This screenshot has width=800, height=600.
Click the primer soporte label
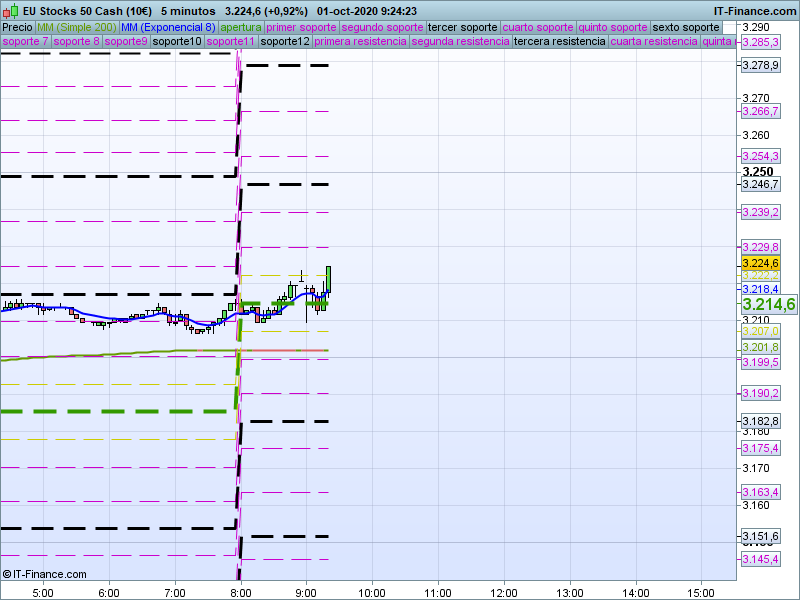pos(301,27)
